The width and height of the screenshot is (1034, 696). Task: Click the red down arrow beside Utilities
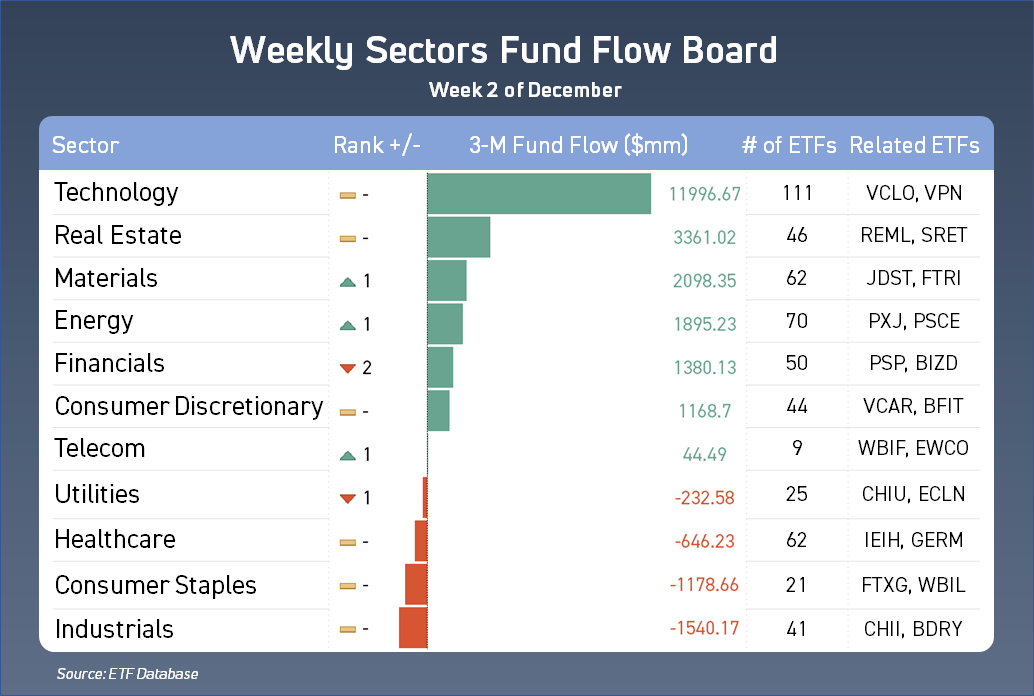pyautogui.click(x=348, y=498)
